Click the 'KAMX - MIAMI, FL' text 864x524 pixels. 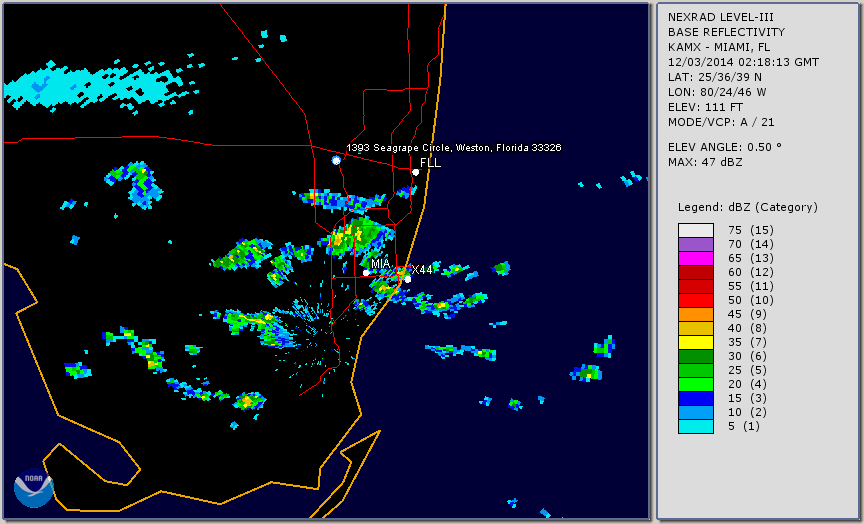coord(719,47)
